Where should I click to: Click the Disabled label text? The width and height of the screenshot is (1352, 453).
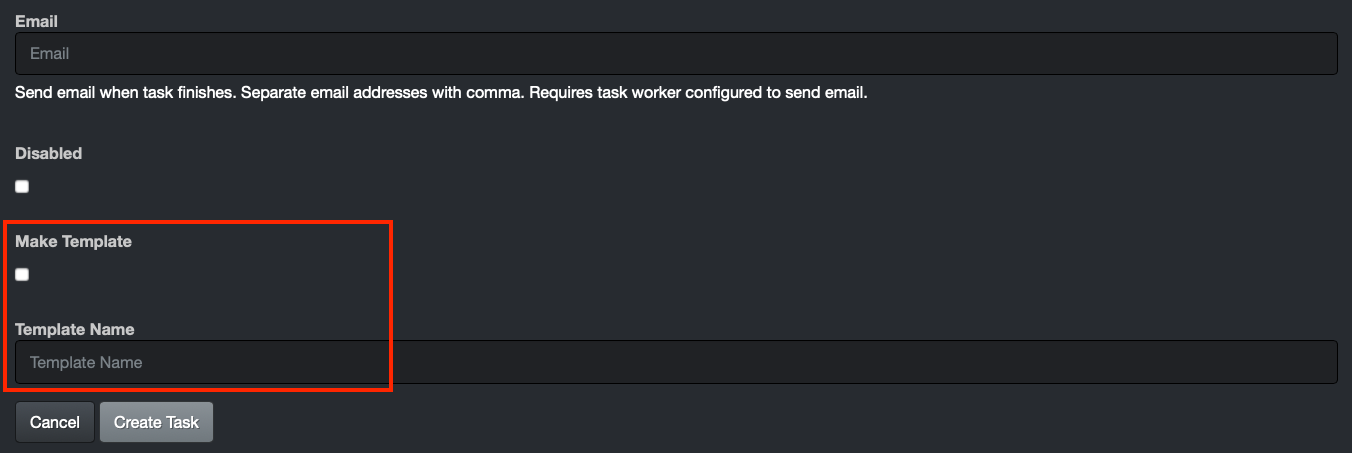(x=48, y=153)
